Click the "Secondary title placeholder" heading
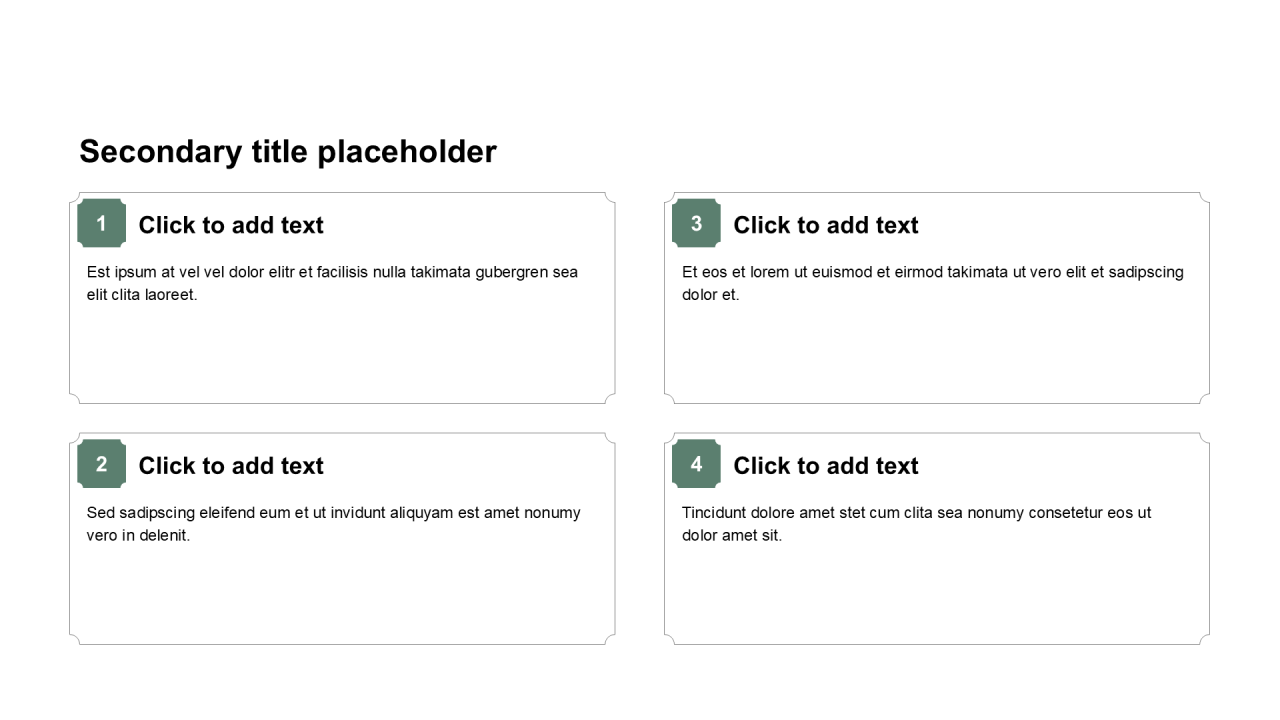 click(x=287, y=151)
